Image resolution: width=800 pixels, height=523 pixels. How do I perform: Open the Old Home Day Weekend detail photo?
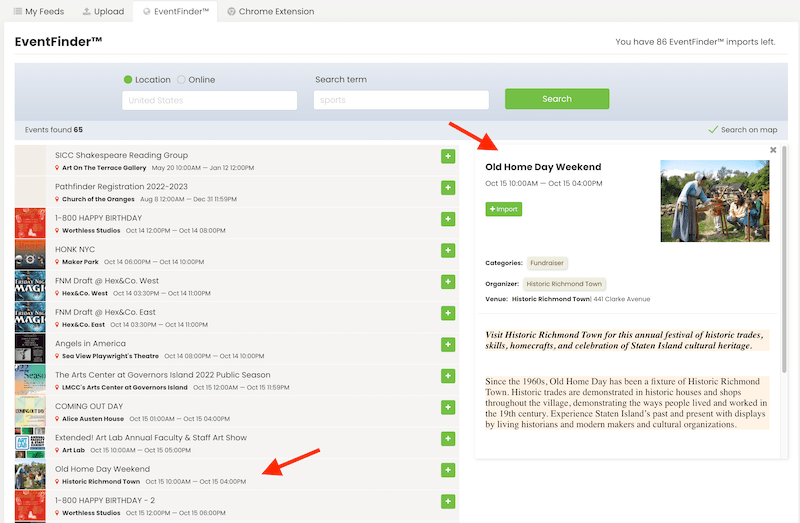pyautogui.click(x=715, y=201)
